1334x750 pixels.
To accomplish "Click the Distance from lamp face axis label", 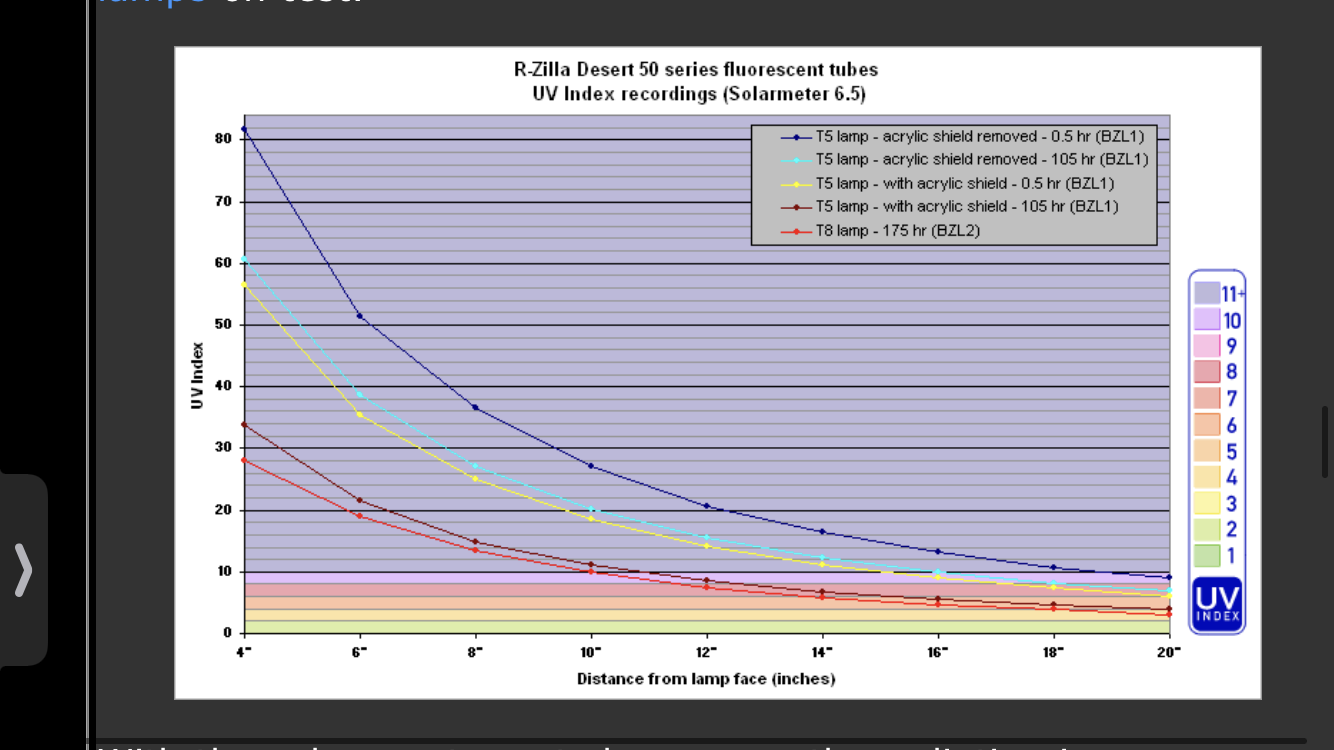I will point(705,679).
